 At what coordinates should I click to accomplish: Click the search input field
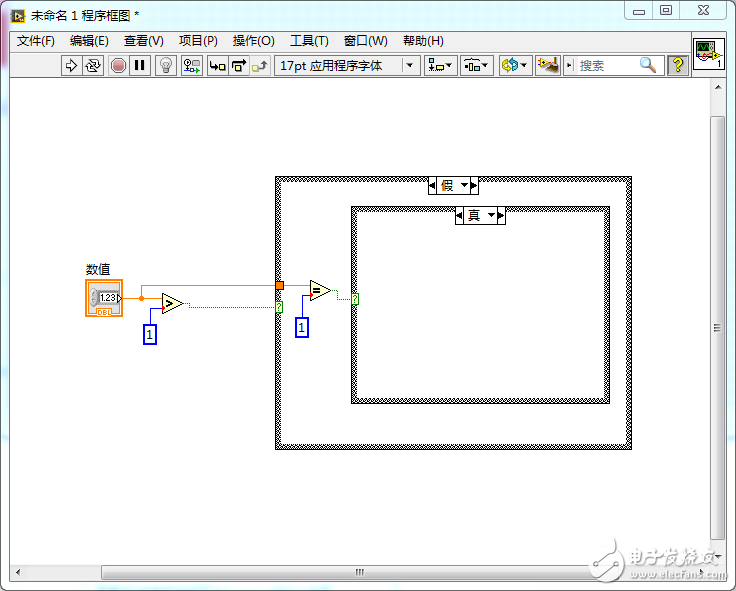pos(608,65)
